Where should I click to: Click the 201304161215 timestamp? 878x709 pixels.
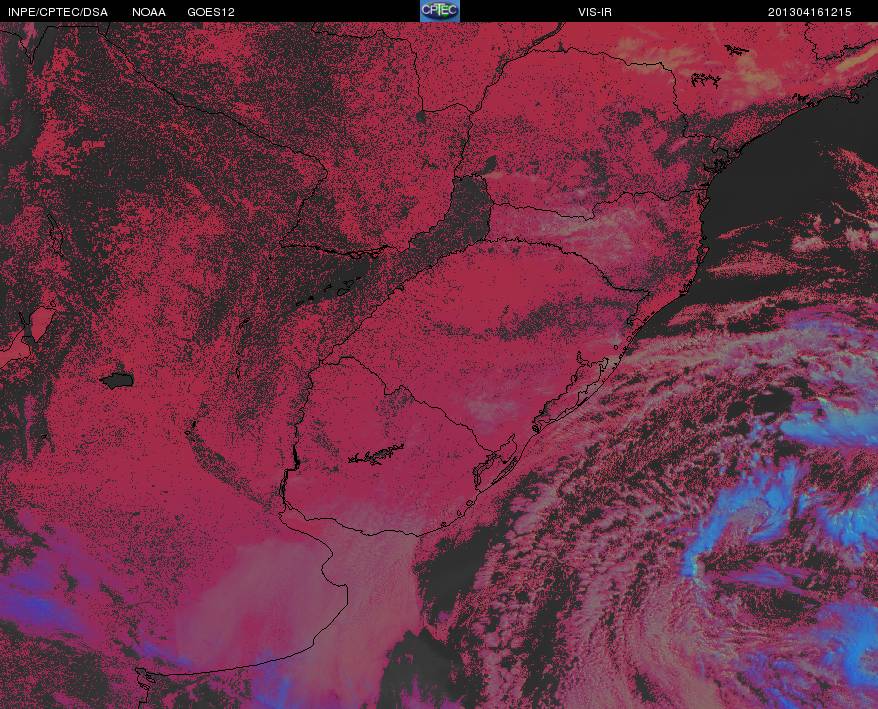click(x=809, y=12)
